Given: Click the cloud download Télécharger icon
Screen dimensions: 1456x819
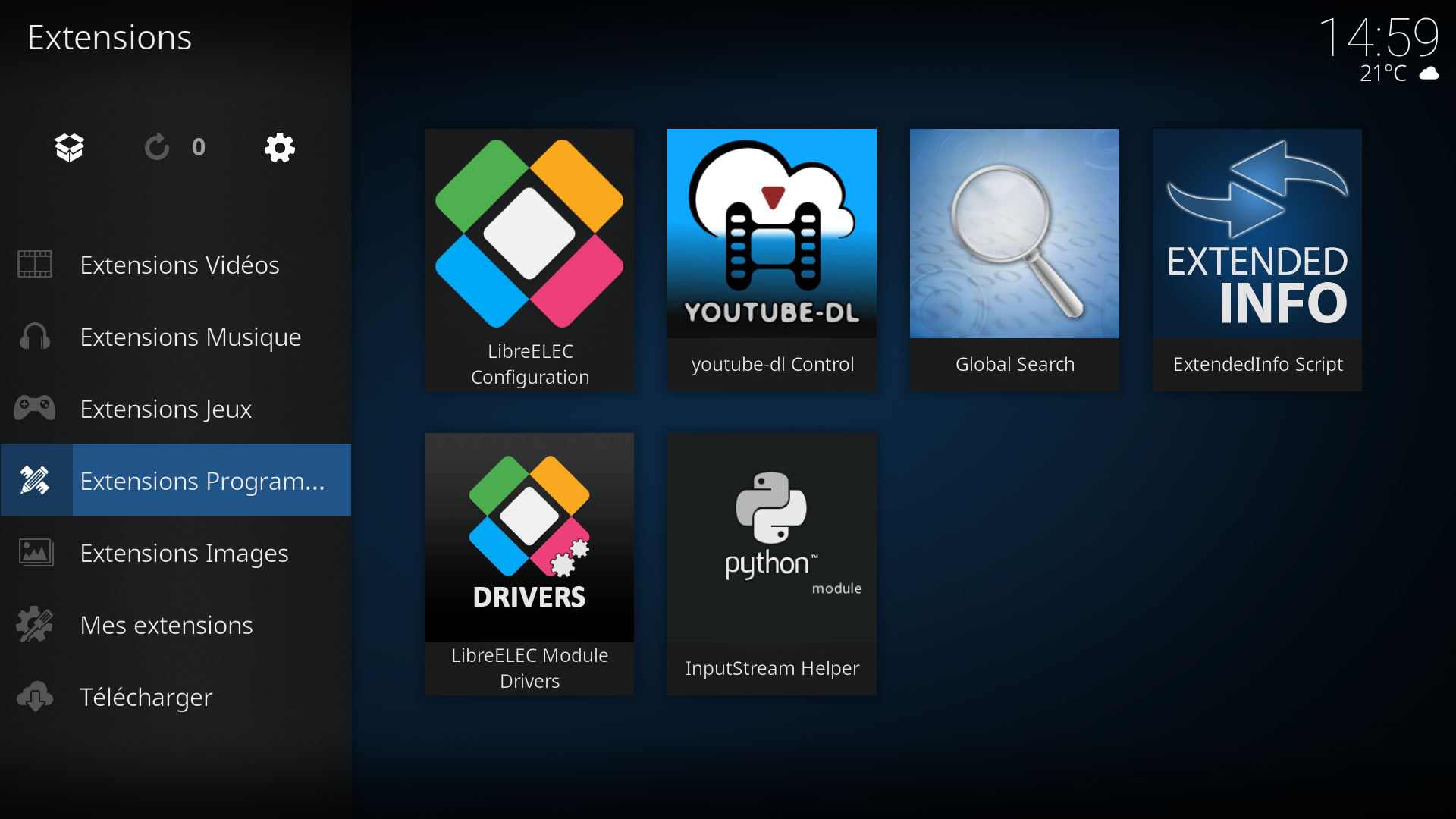Looking at the screenshot, I should (x=35, y=697).
